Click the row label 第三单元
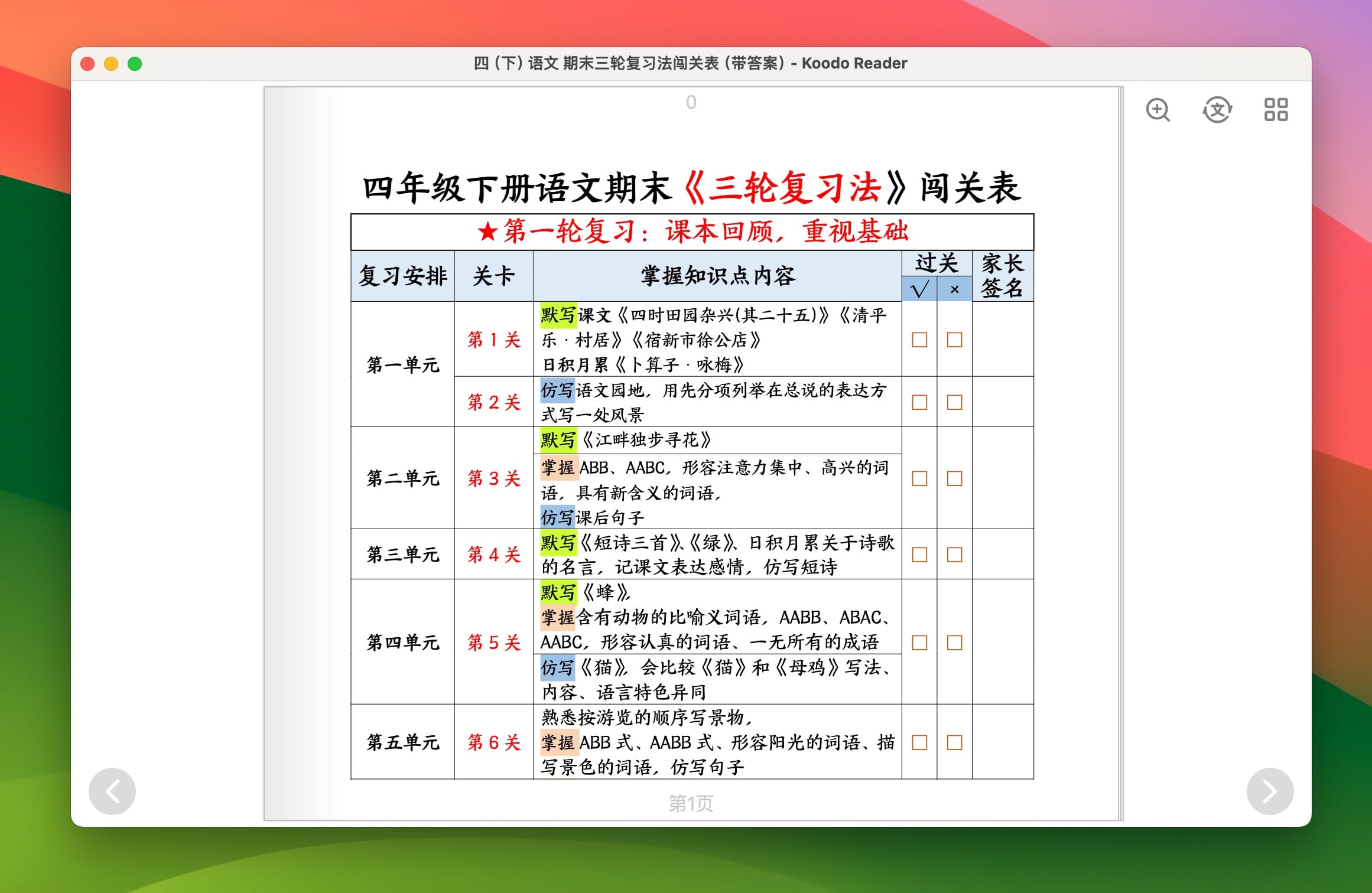Image resolution: width=1372 pixels, height=893 pixels. tap(403, 554)
